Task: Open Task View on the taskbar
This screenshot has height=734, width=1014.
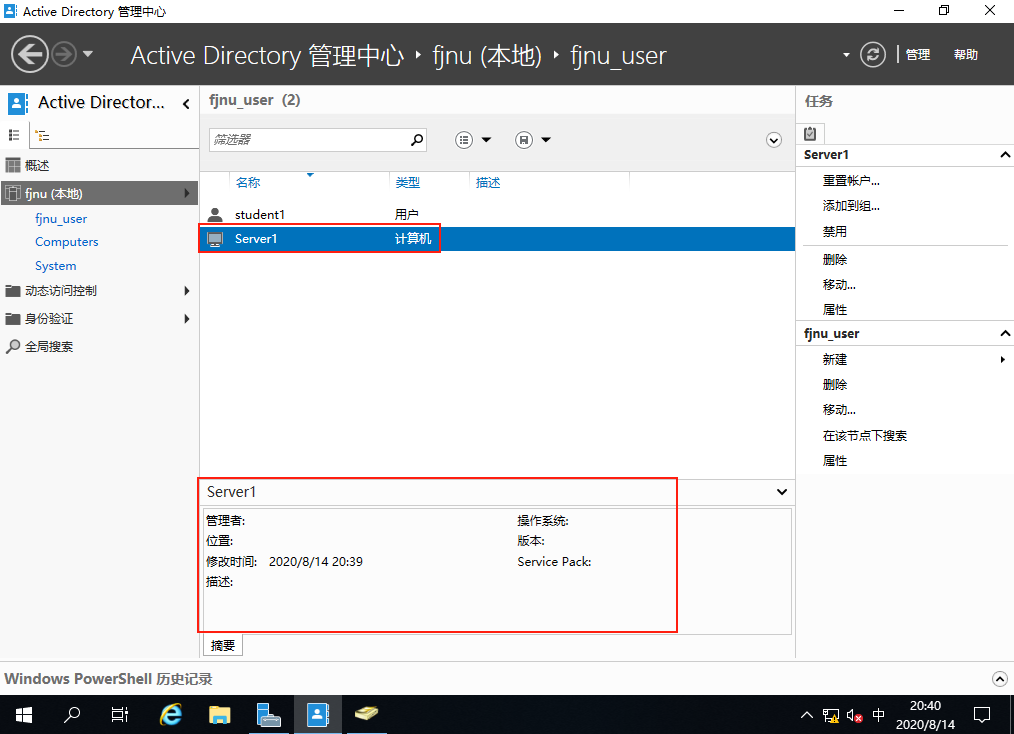Action: tap(120, 715)
